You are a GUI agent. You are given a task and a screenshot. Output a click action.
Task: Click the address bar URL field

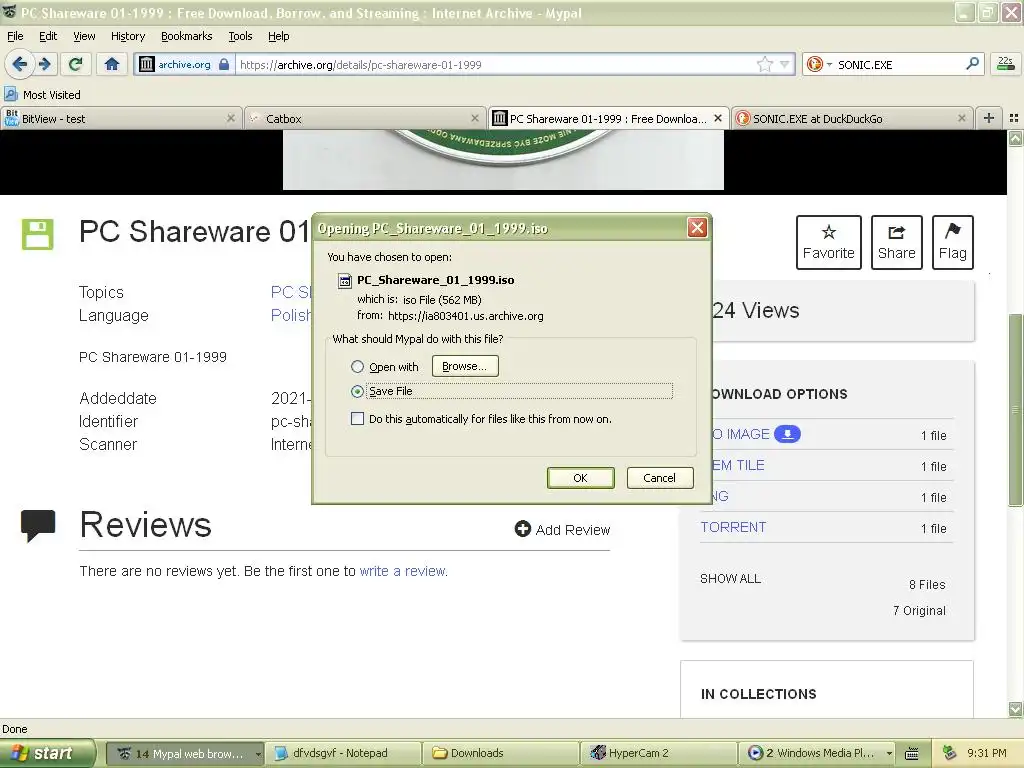(496, 65)
